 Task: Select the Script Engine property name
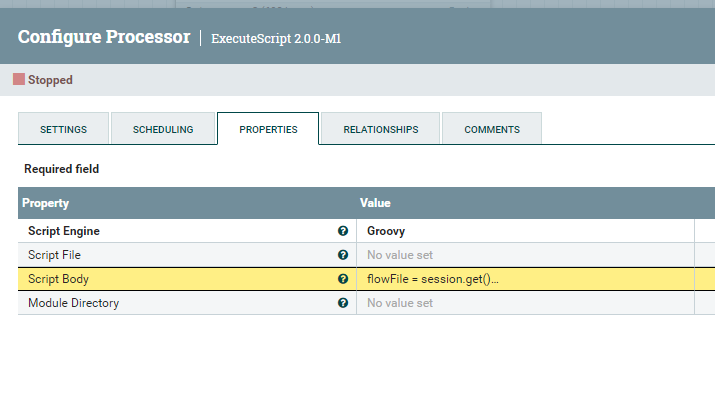pos(64,231)
